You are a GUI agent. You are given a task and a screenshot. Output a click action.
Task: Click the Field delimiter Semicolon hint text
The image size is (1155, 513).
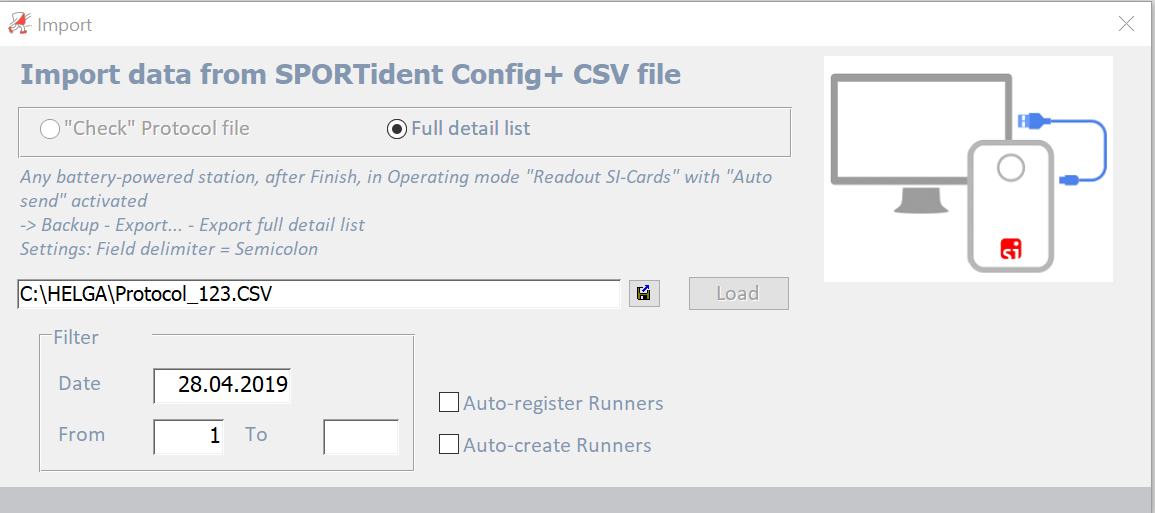pos(169,249)
